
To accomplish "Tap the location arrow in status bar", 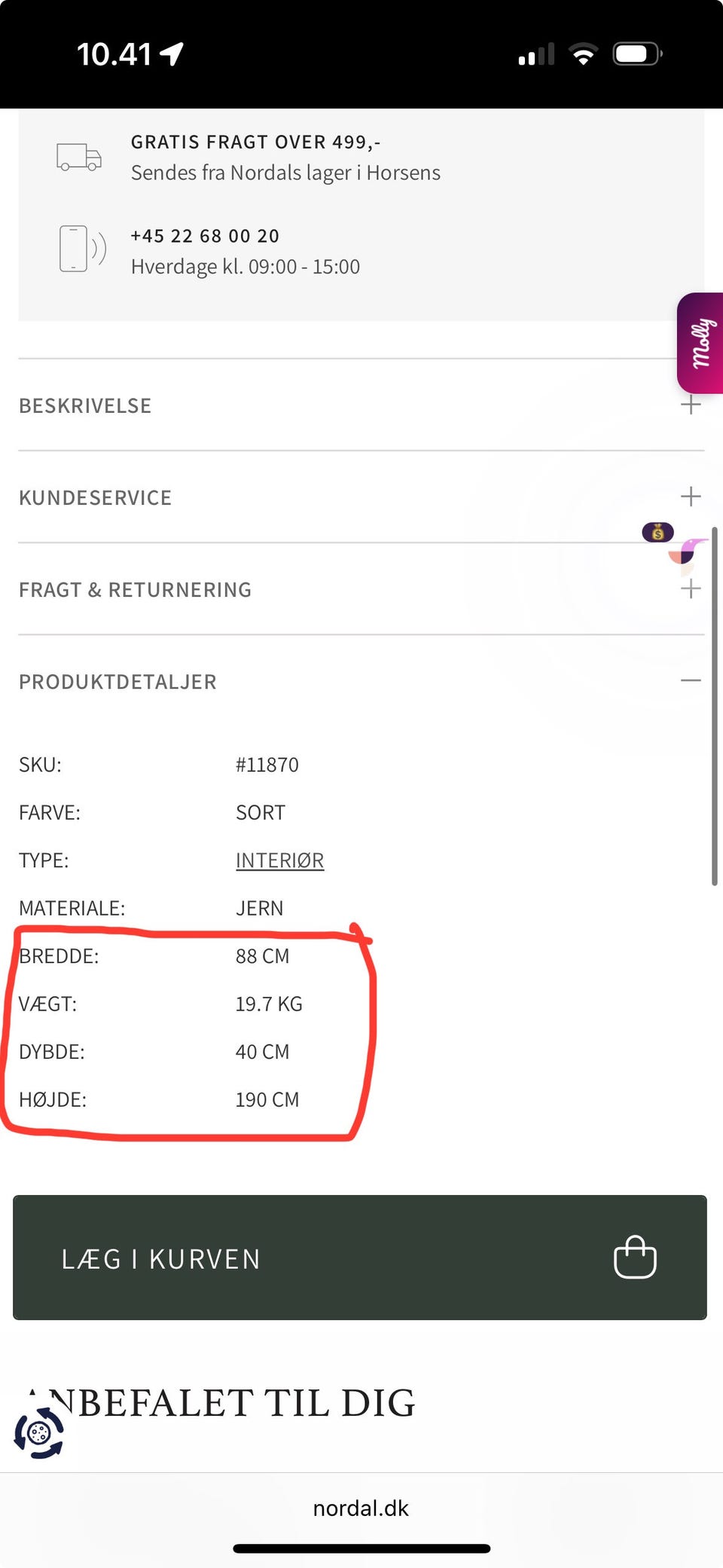I will click(172, 54).
